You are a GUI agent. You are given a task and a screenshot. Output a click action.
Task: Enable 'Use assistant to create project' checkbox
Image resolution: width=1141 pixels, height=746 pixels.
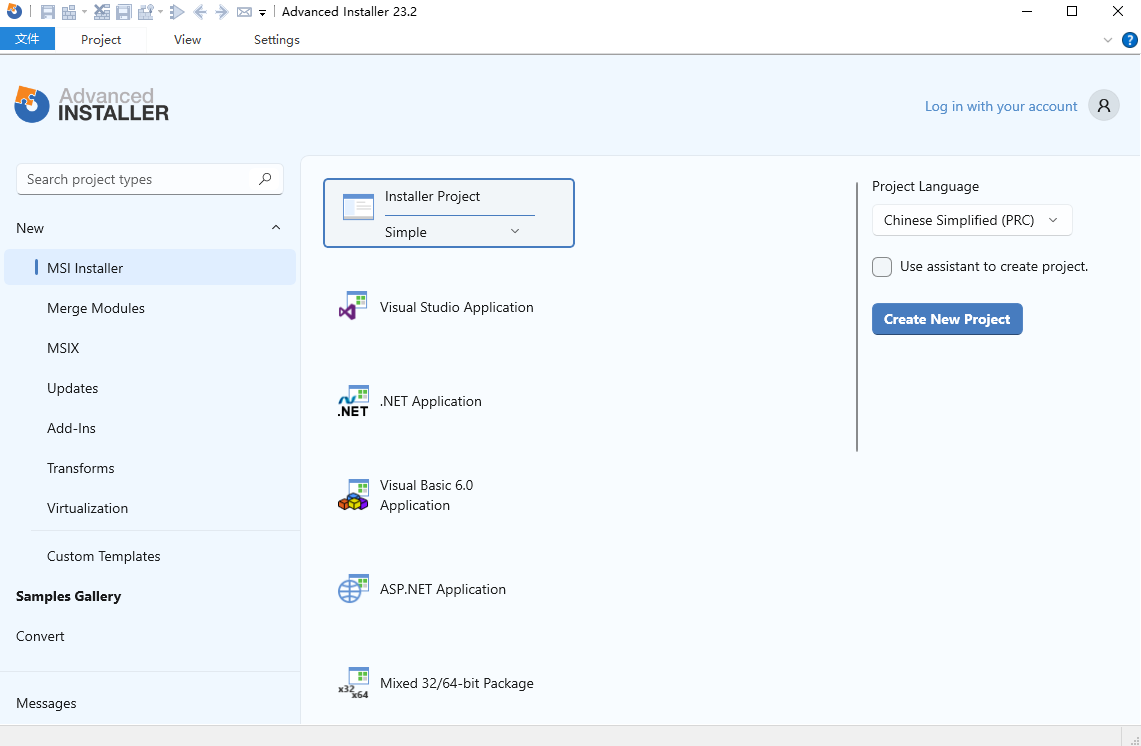tap(882, 267)
